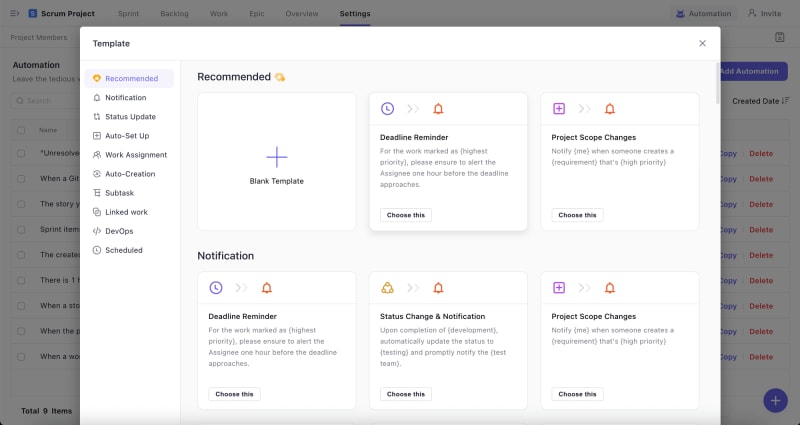Click the Invite button
800x425 pixels.
765,14
